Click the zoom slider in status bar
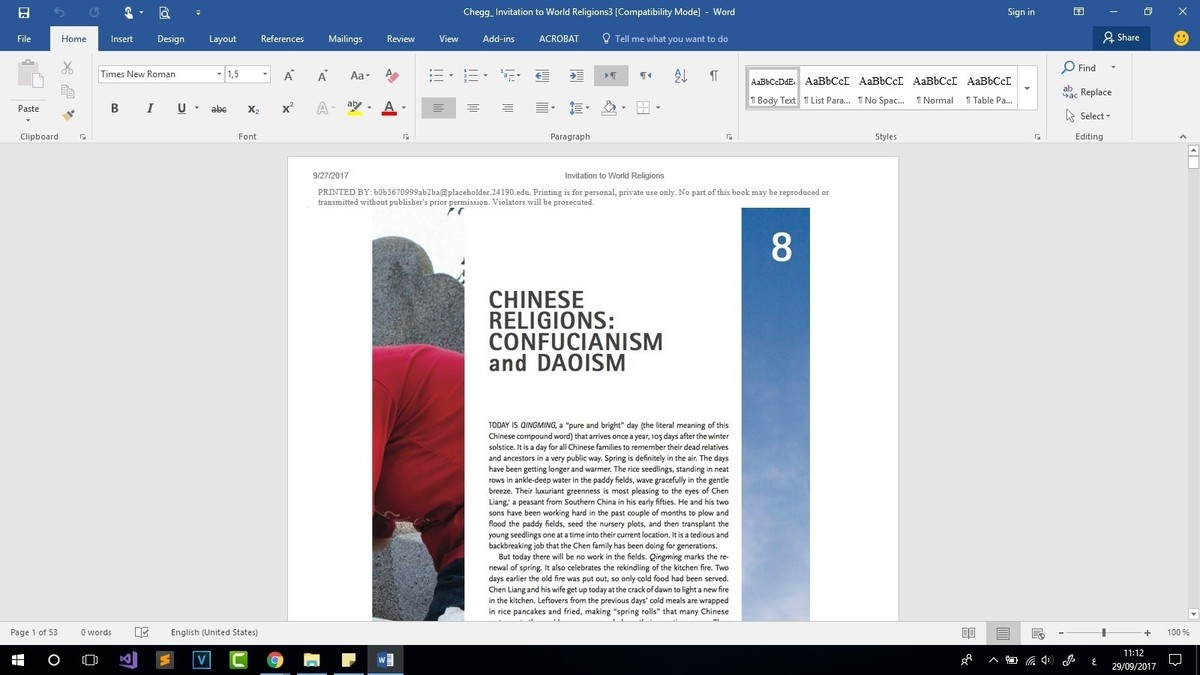Image resolution: width=1200 pixels, height=675 pixels. [x=1103, y=633]
